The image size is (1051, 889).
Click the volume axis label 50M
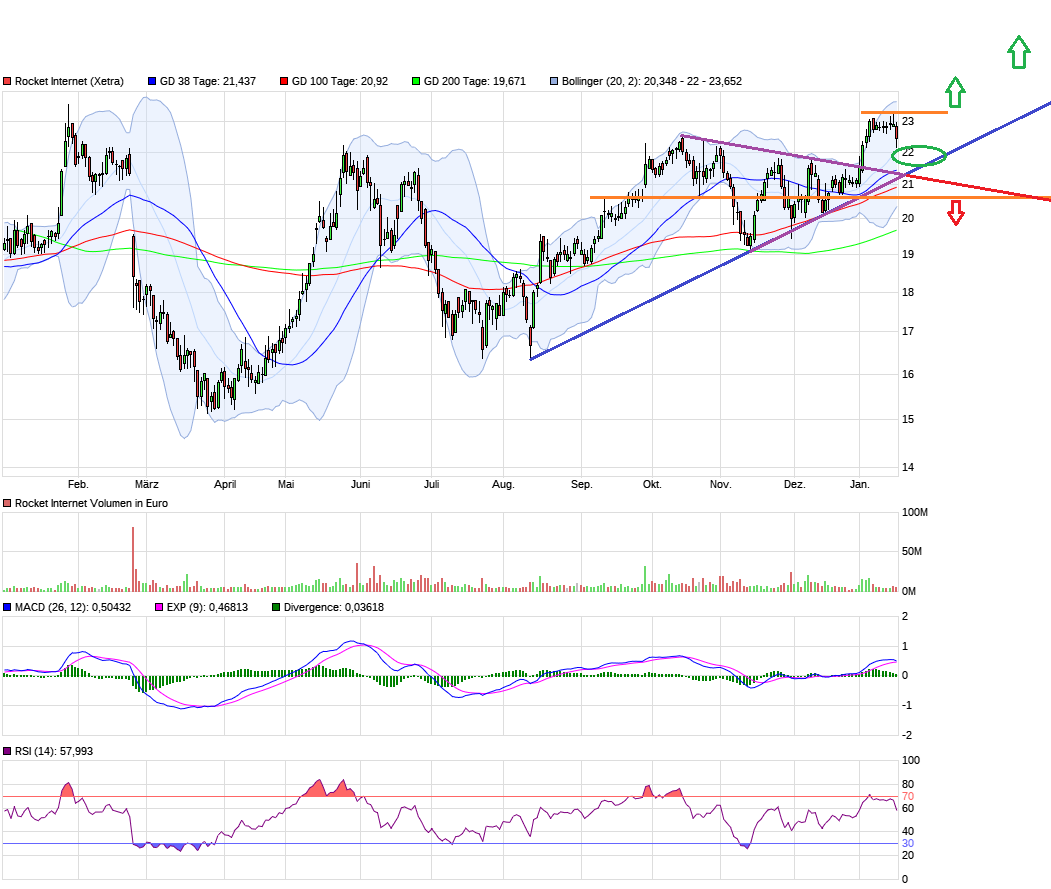[912, 551]
